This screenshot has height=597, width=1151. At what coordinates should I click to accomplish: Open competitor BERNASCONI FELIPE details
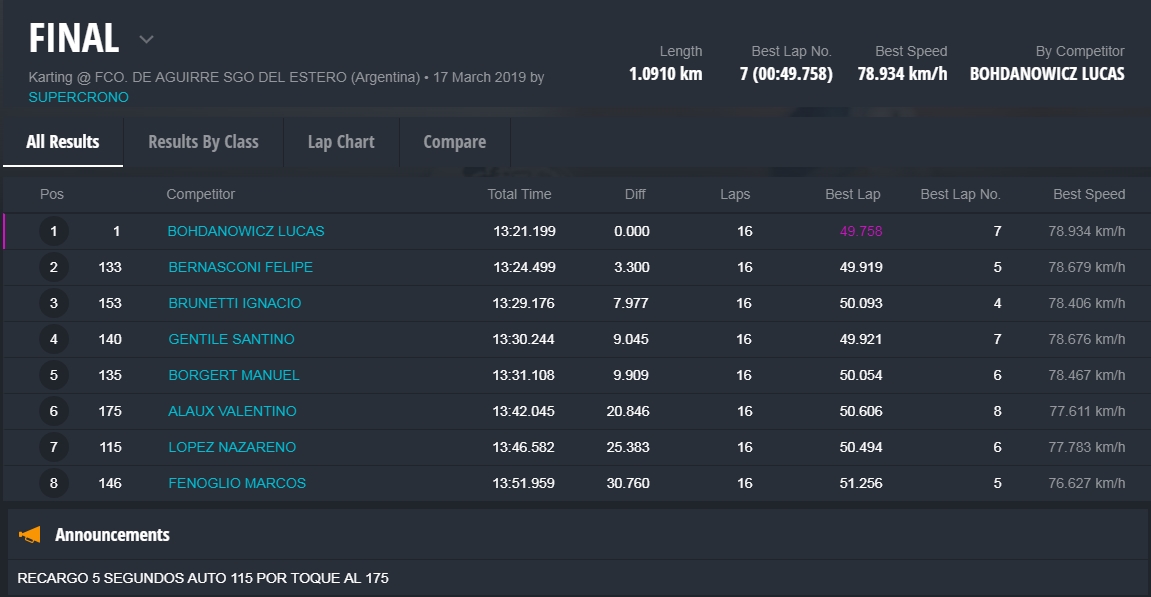coord(240,267)
